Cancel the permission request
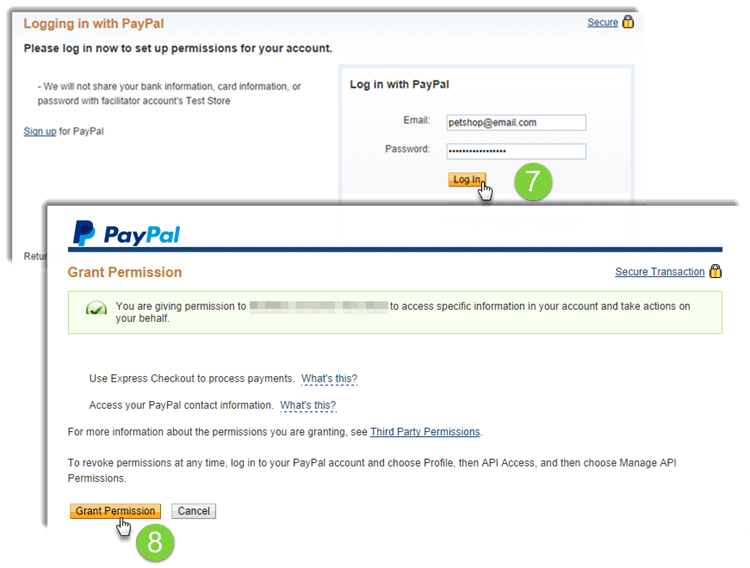The width and height of the screenshot is (750, 568). tap(194, 511)
